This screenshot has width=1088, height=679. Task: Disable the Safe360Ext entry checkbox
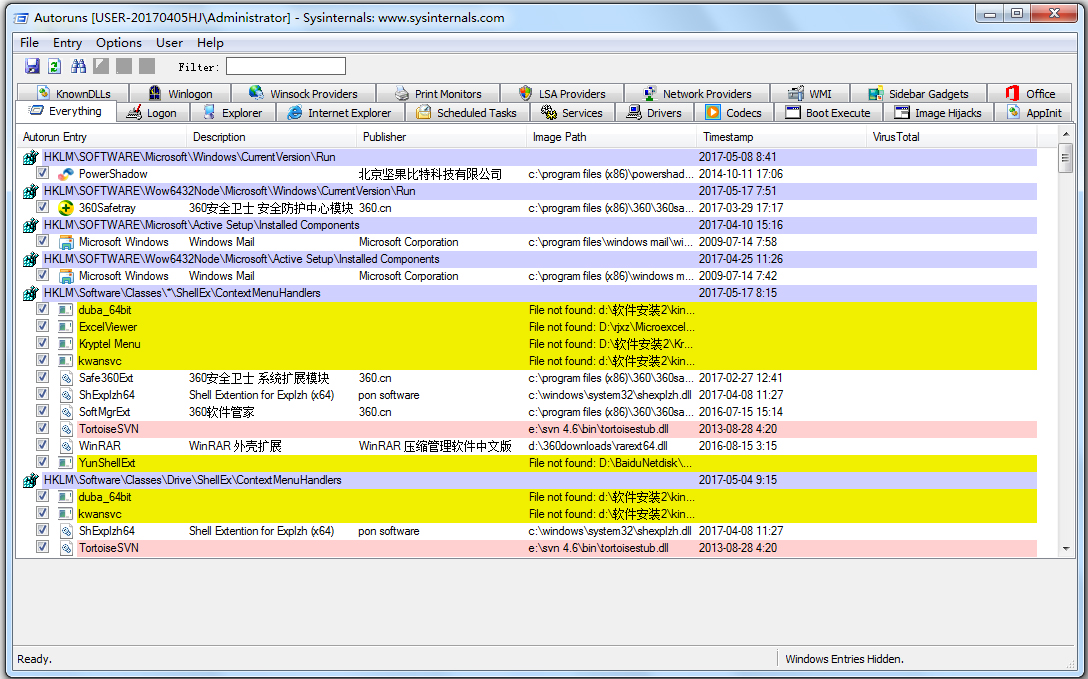tap(42, 377)
